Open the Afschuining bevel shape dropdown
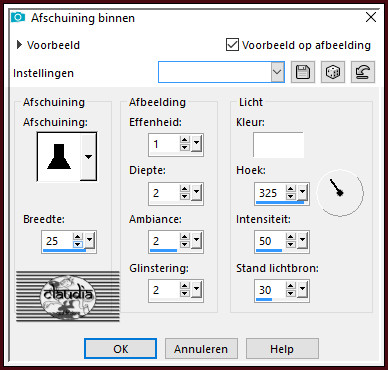Viewport: 388px width, 370px height. pyautogui.click(x=88, y=157)
